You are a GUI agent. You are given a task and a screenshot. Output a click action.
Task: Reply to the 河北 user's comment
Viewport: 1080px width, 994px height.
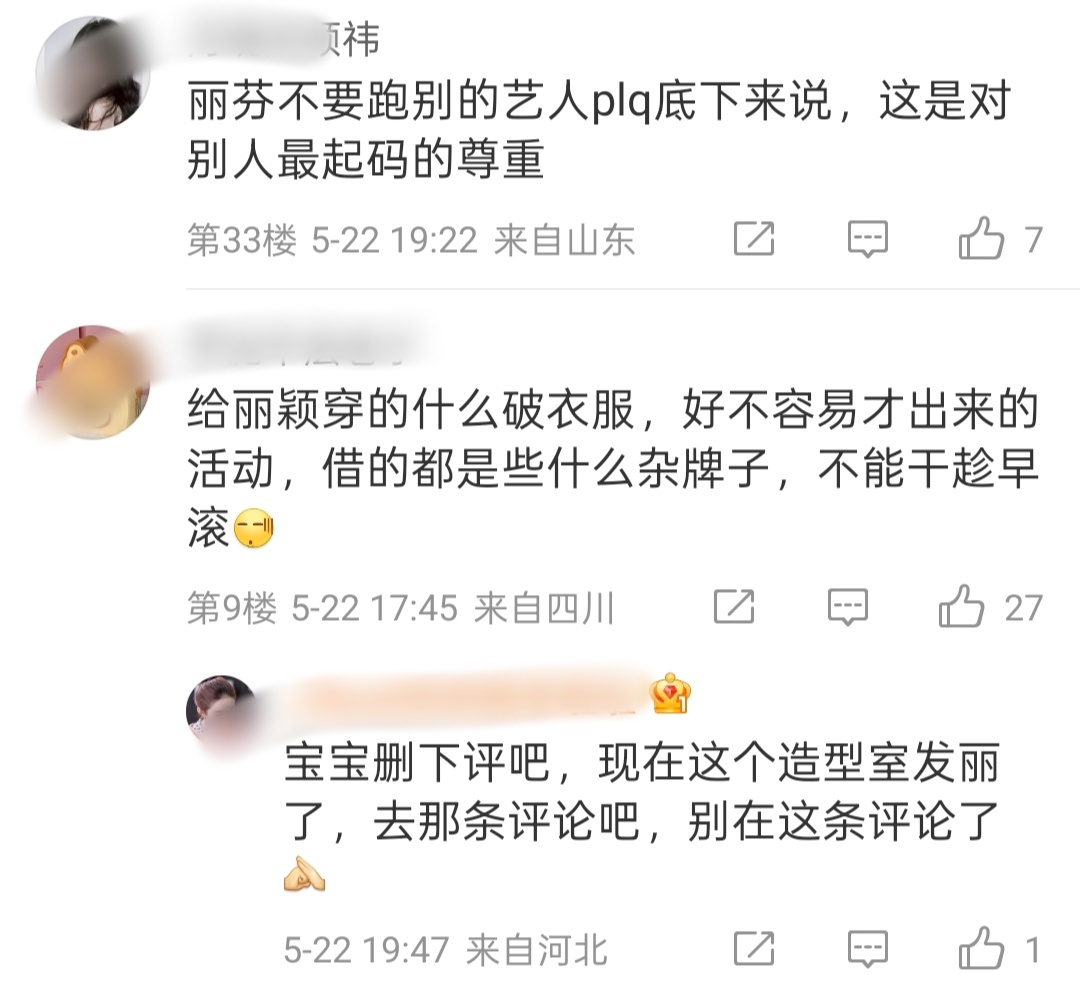tap(867, 949)
